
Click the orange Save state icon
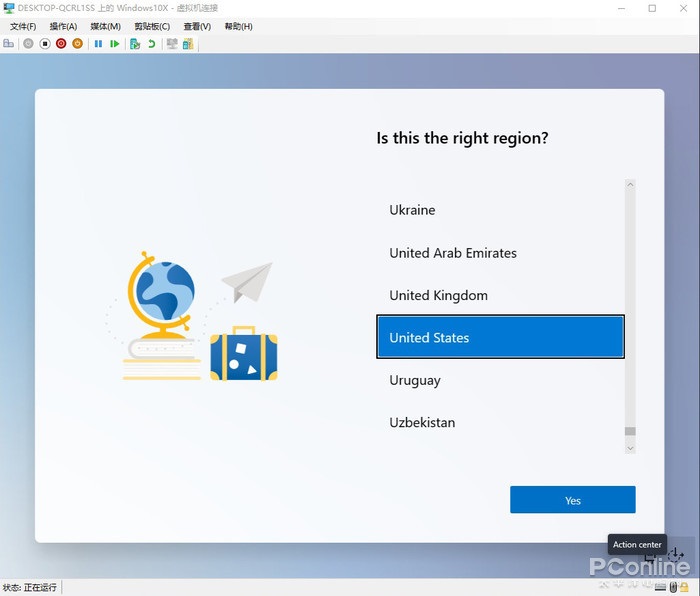78,44
